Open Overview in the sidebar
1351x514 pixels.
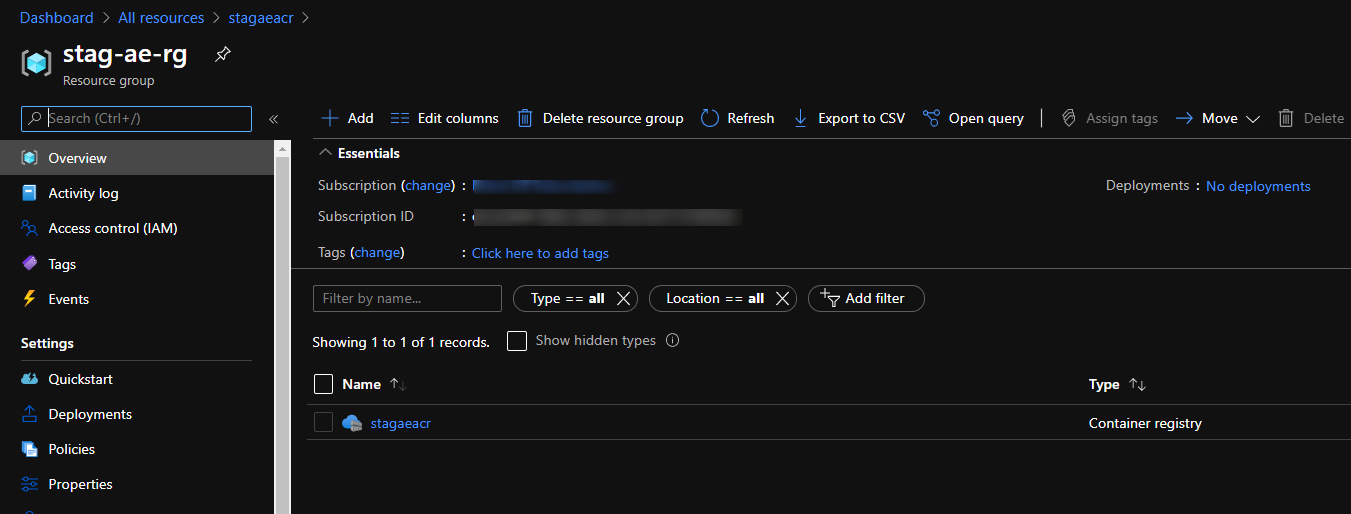pos(137,158)
